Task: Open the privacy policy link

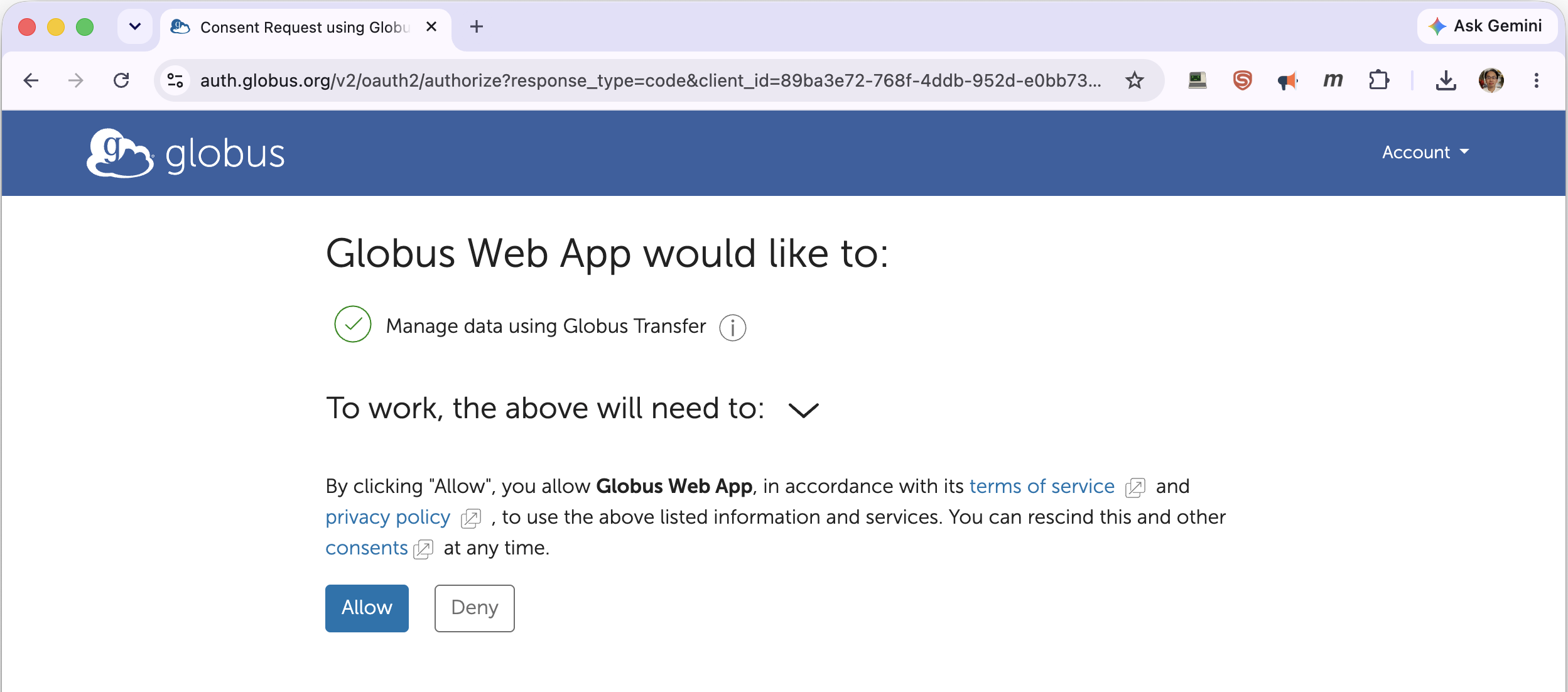Action: [387, 517]
